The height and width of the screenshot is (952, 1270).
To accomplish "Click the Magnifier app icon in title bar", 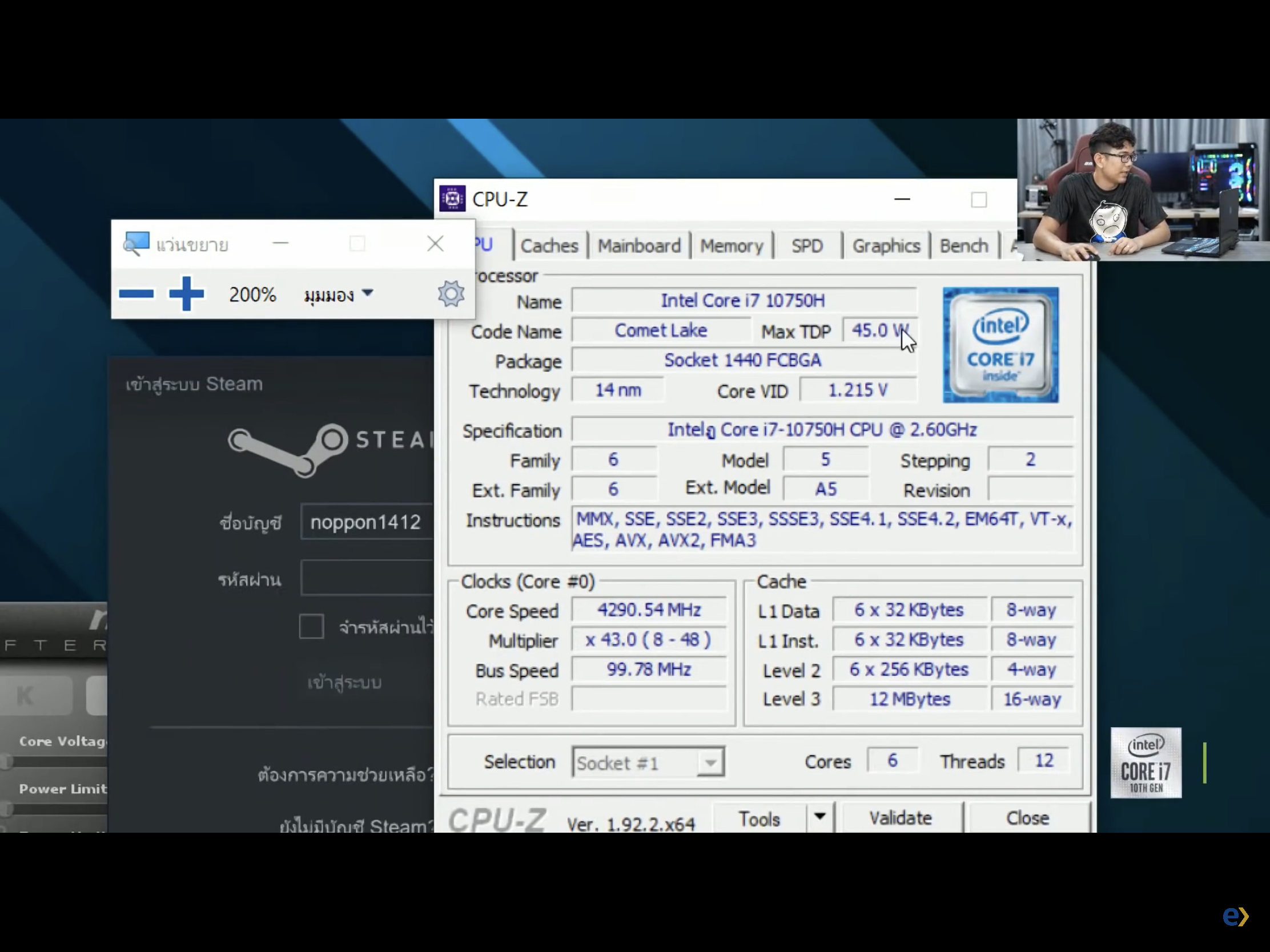I will tap(136, 244).
